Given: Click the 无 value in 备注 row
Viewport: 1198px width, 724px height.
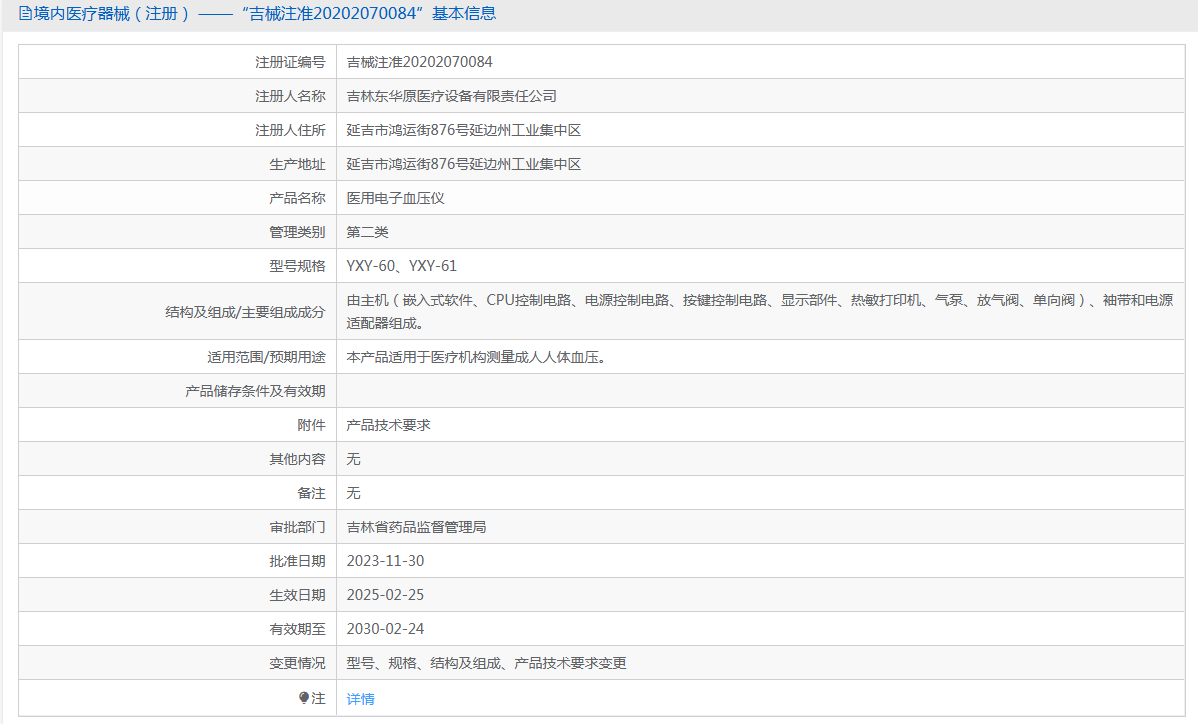Looking at the screenshot, I should point(354,493).
